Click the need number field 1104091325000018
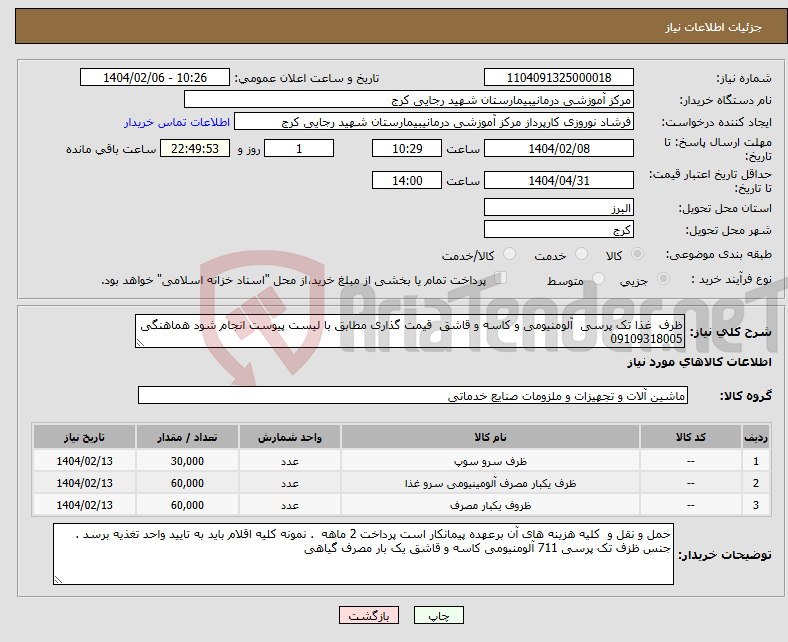Viewport: 788px width, 642px height. click(x=559, y=78)
